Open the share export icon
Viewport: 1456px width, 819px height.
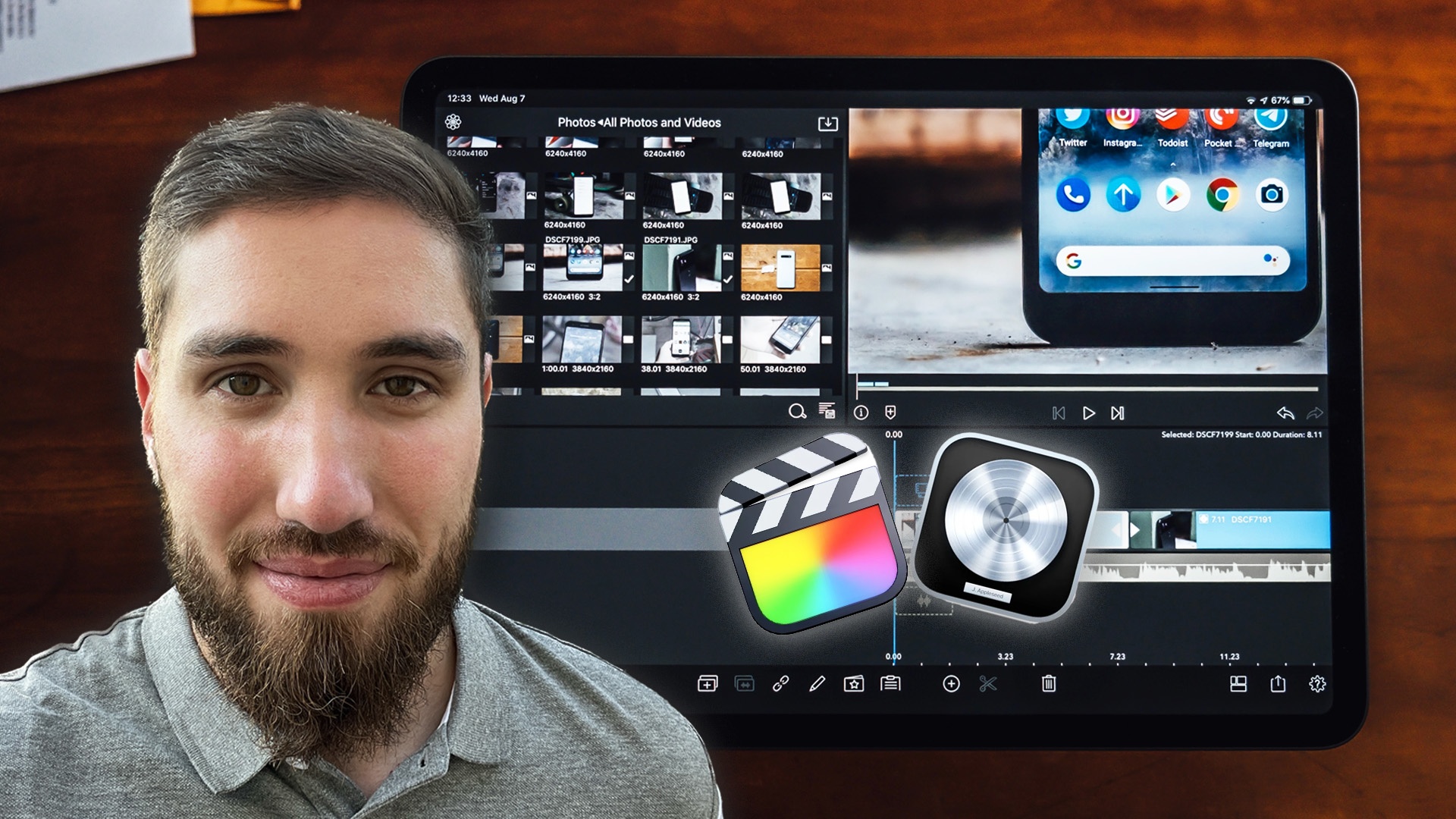(x=1278, y=684)
